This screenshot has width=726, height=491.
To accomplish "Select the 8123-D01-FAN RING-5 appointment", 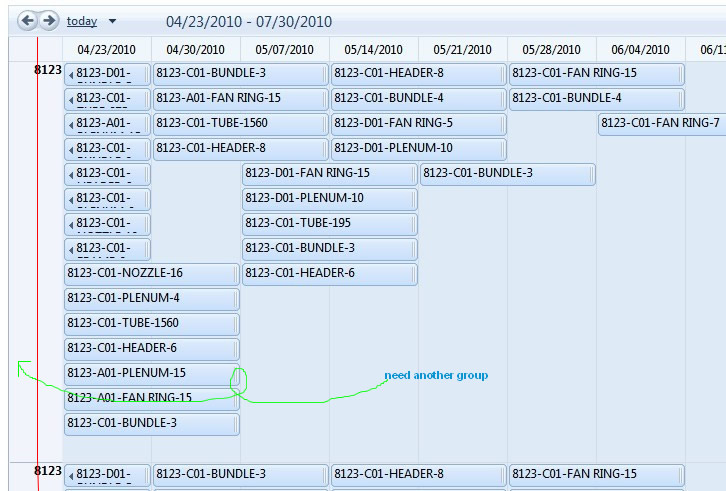I will tap(419, 124).
